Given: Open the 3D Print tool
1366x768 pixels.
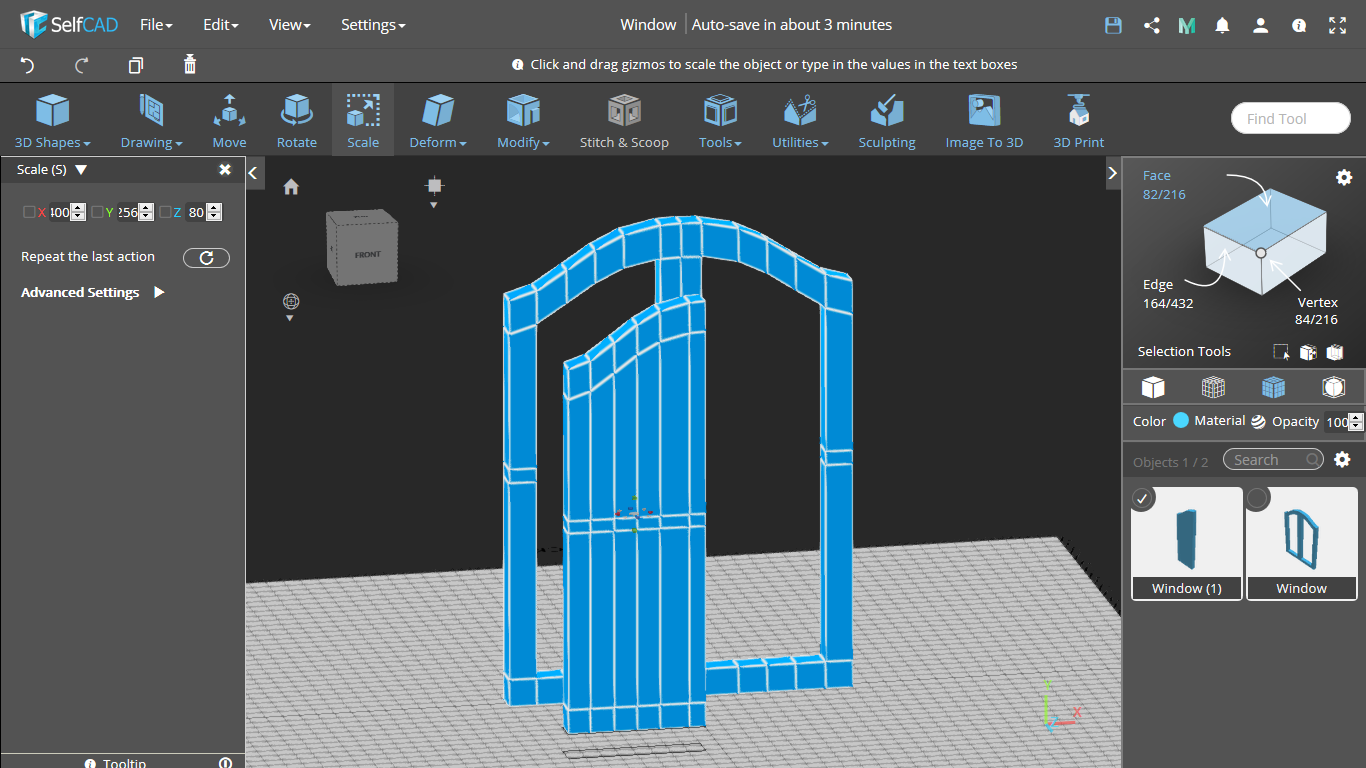Looking at the screenshot, I should (1079, 121).
